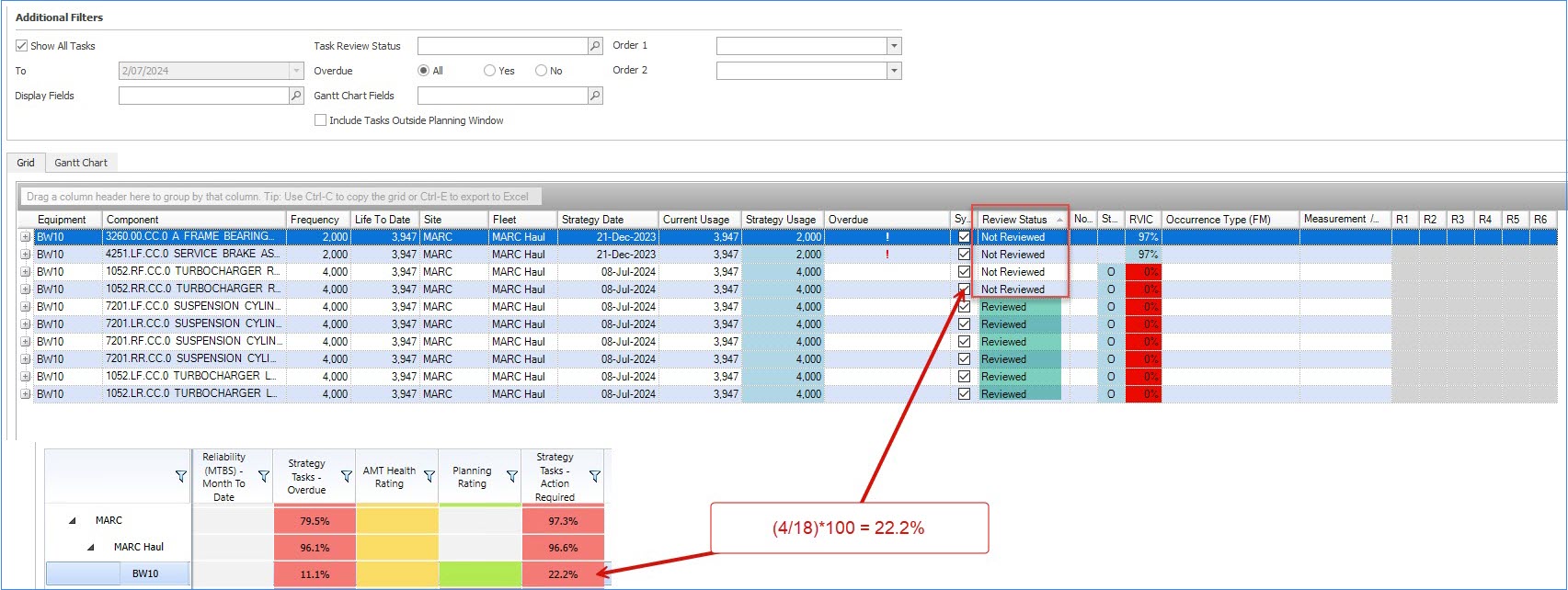
Task: Sort by Equipment column header
Action: point(68,220)
